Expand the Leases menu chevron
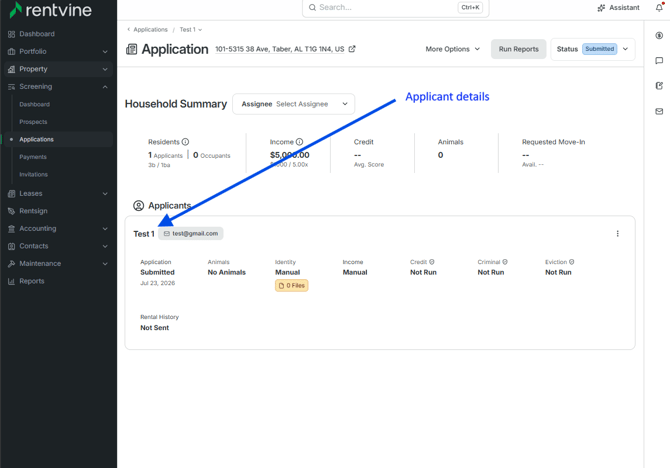Image resolution: width=670 pixels, height=468 pixels. 105,194
